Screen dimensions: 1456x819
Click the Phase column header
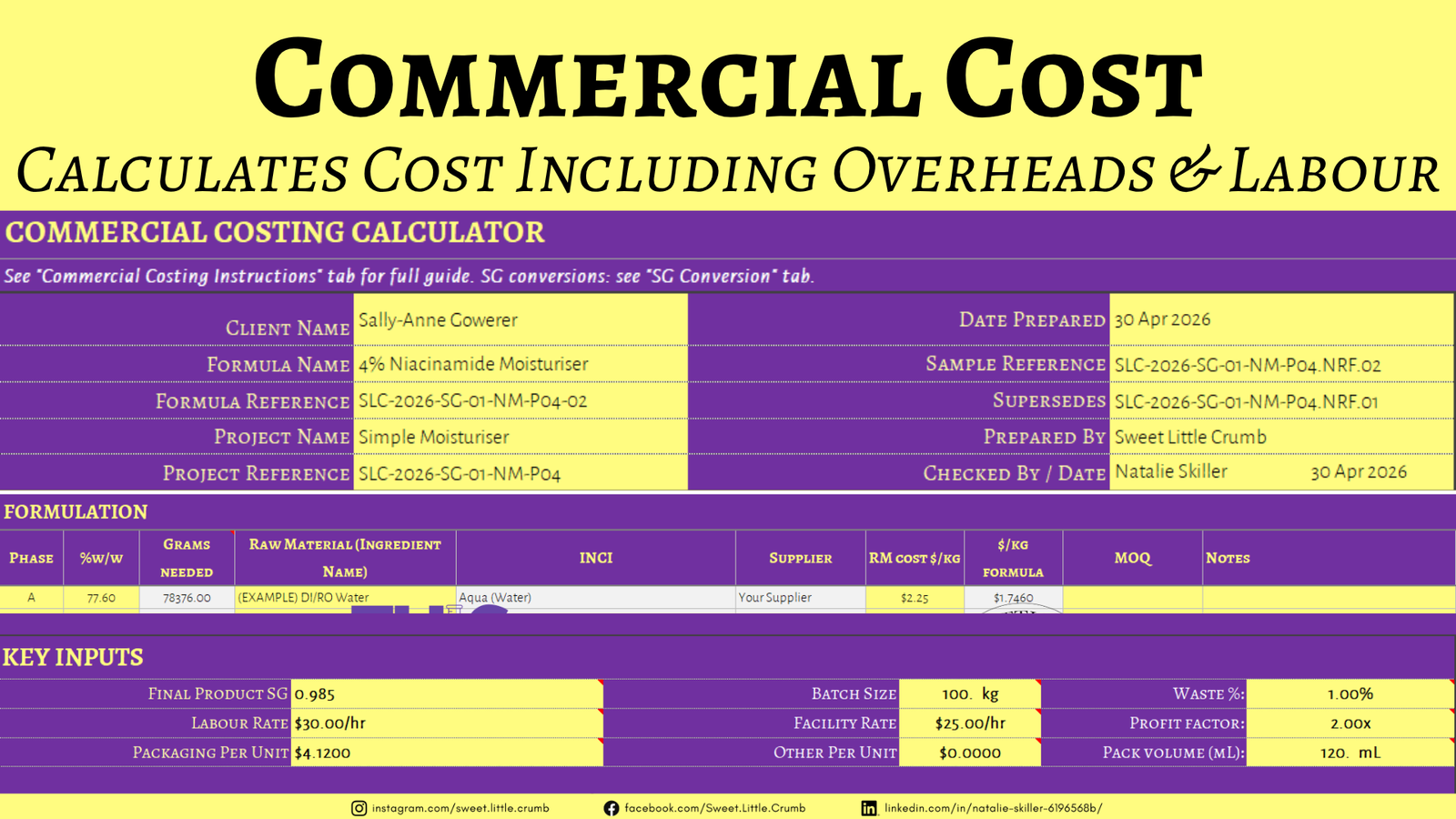[32, 558]
